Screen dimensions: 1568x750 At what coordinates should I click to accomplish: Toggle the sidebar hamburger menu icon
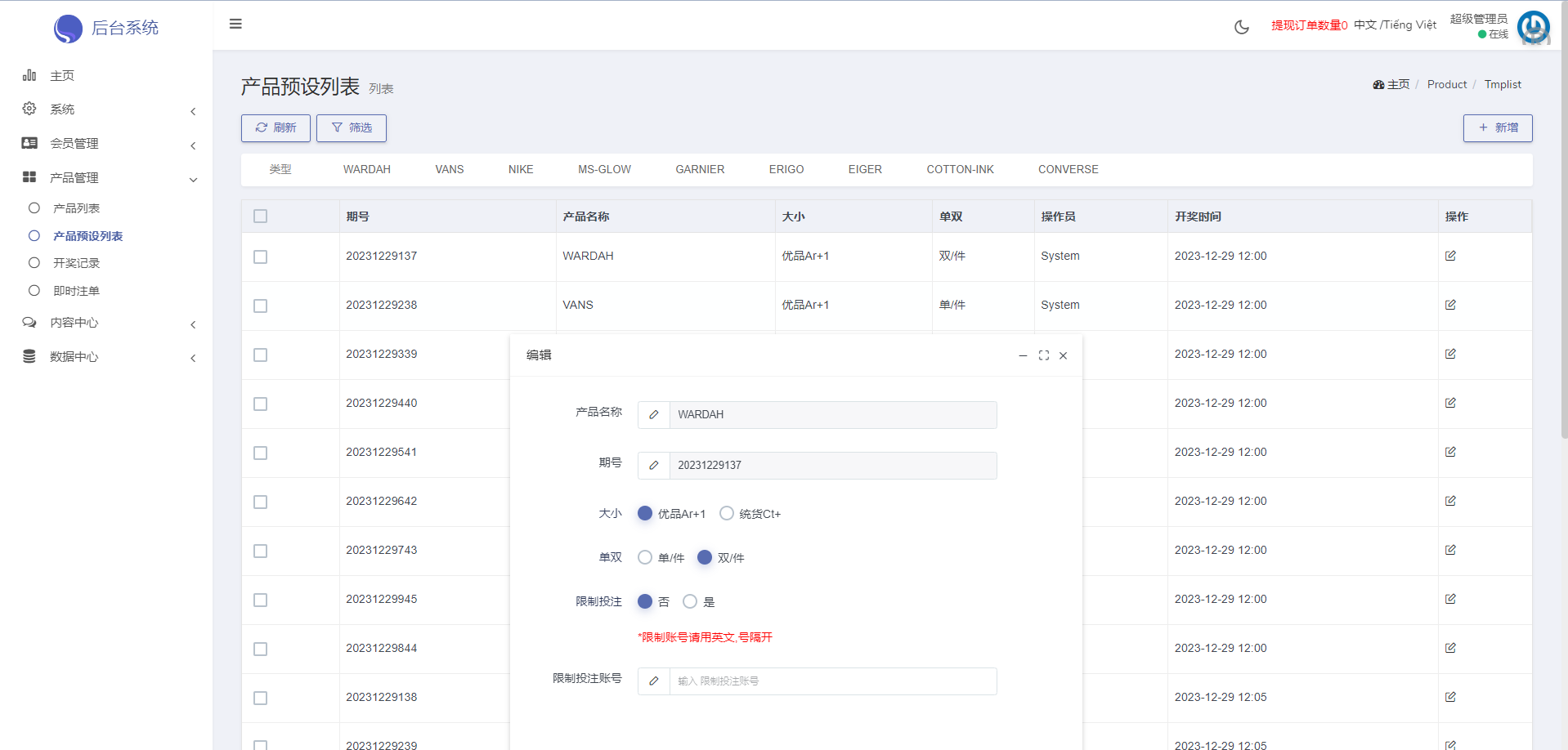[x=235, y=24]
